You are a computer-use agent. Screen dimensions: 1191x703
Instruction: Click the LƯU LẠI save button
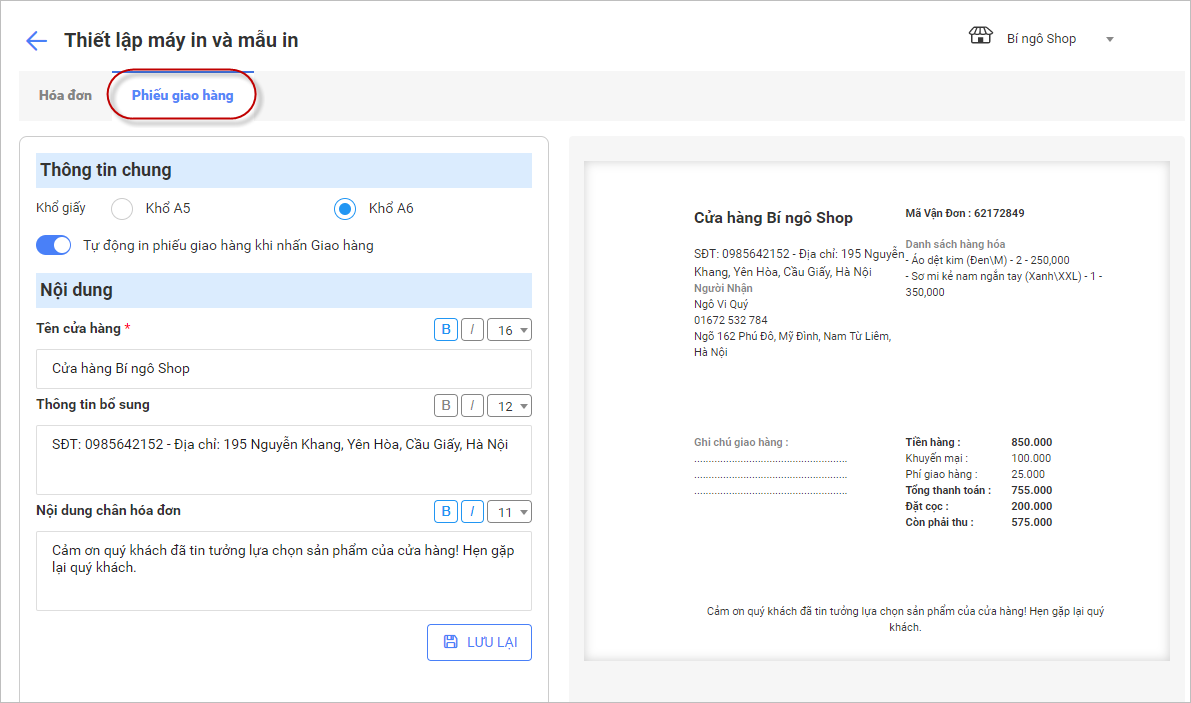[479, 642]
